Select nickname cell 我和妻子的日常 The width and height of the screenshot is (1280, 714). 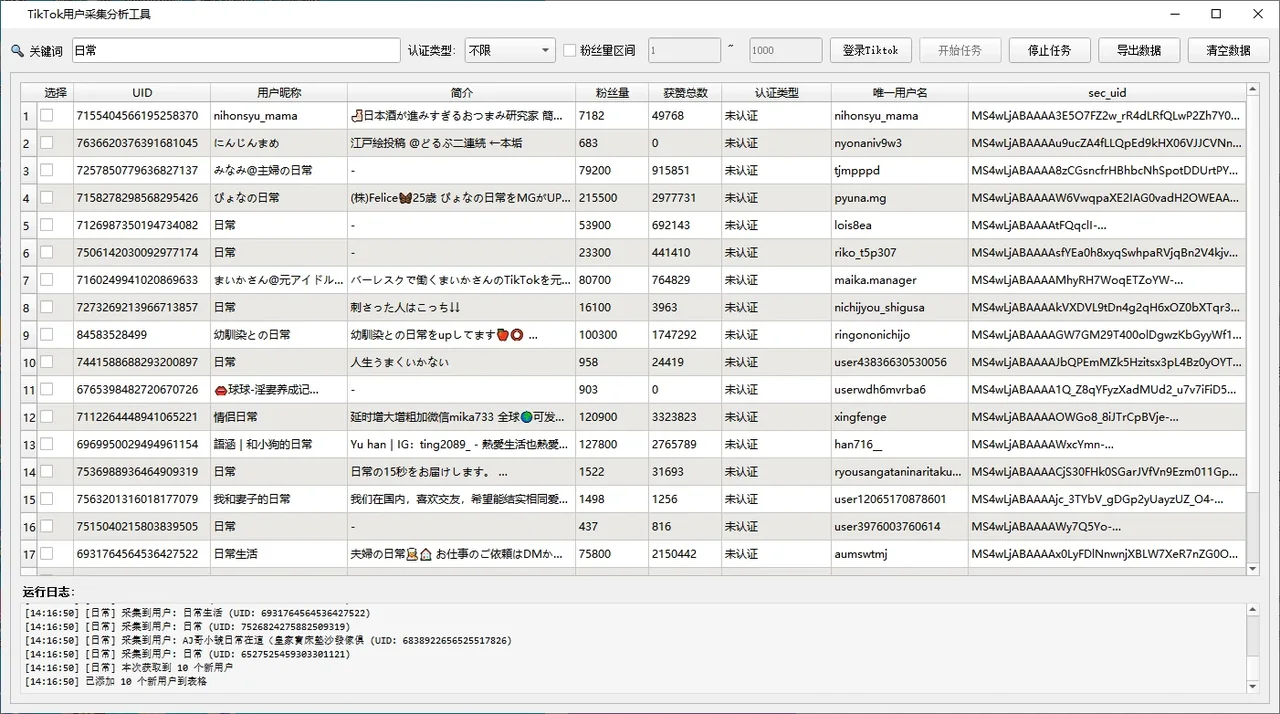279,498
